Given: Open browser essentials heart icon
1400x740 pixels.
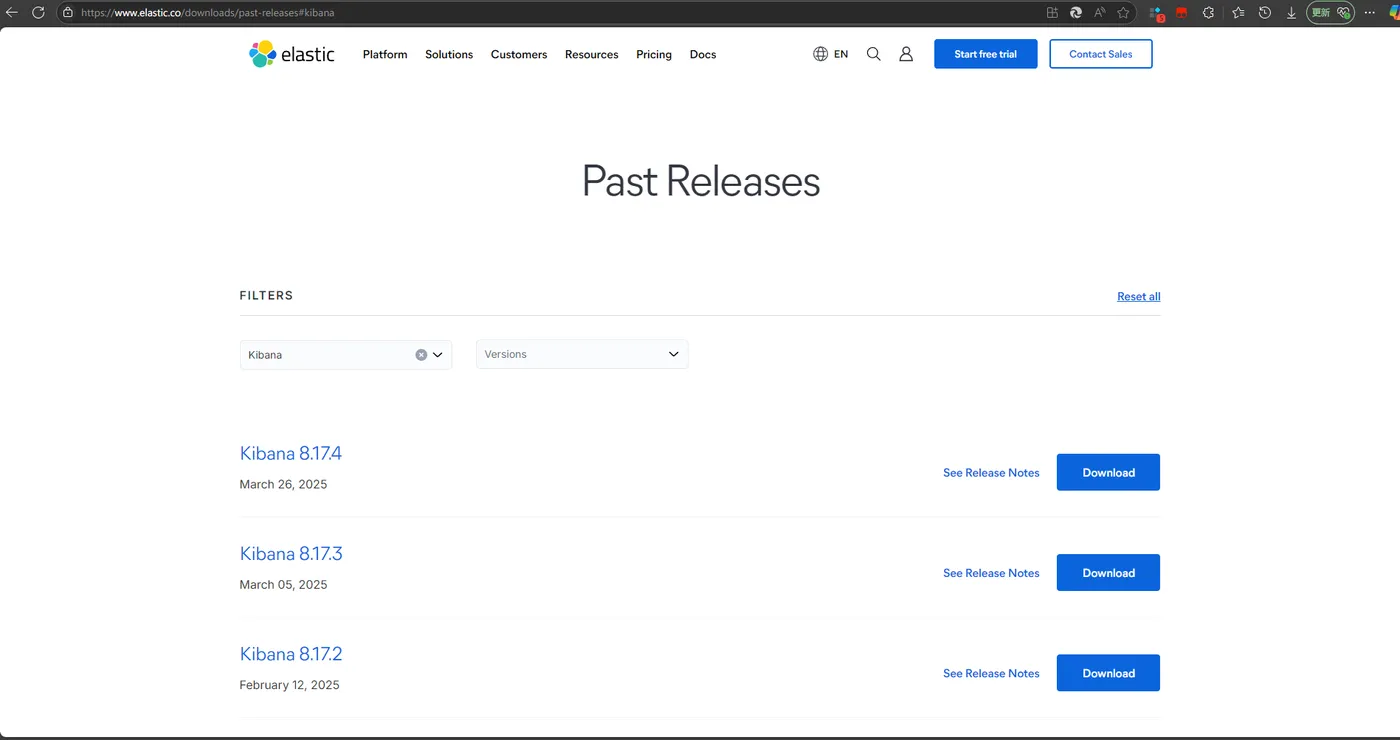Looking at the screenshot, I should (1344, 13).
